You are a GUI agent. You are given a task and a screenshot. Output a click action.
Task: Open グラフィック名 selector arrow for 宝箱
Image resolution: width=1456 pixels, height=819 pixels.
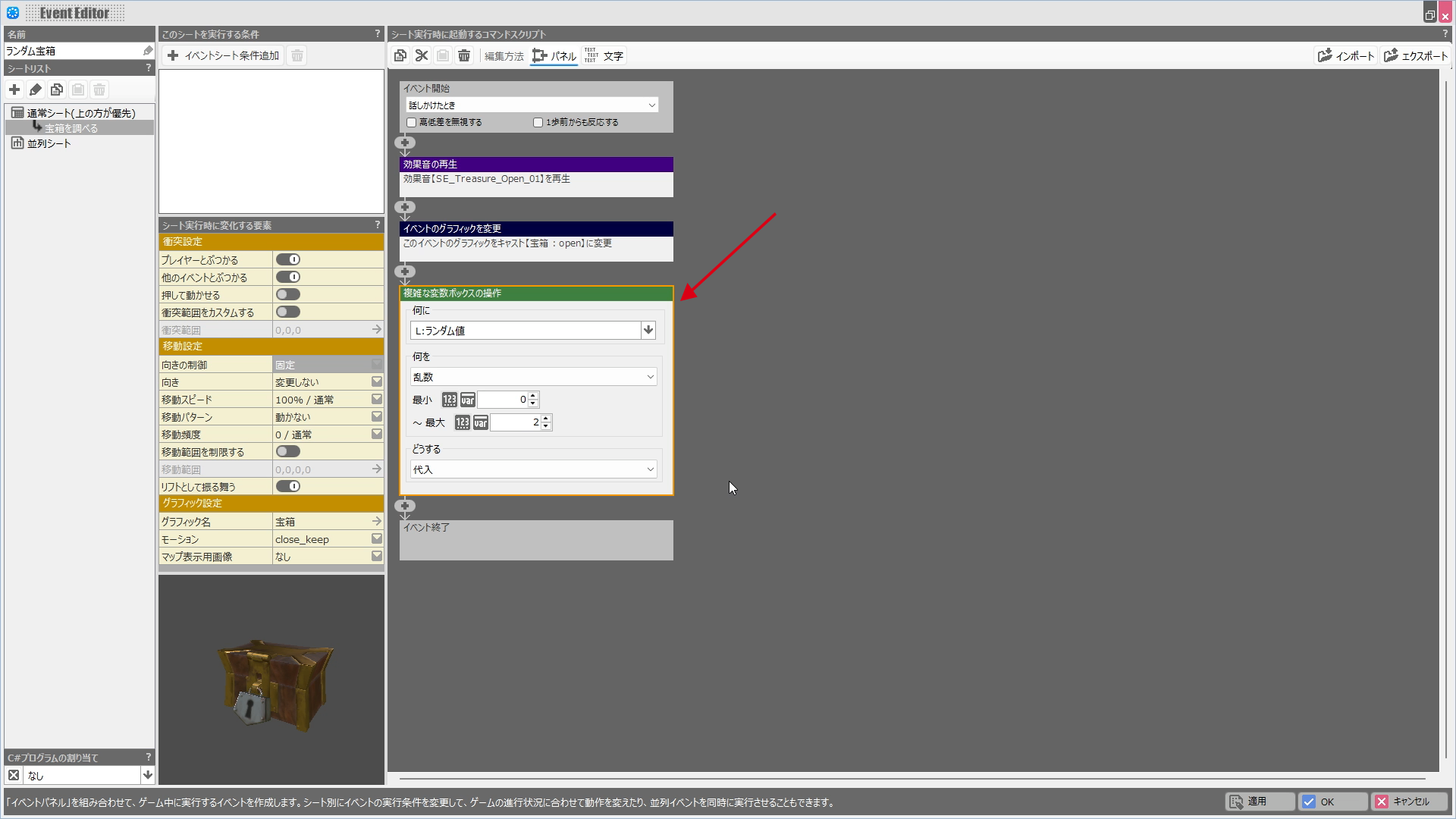tap(376, 521)
